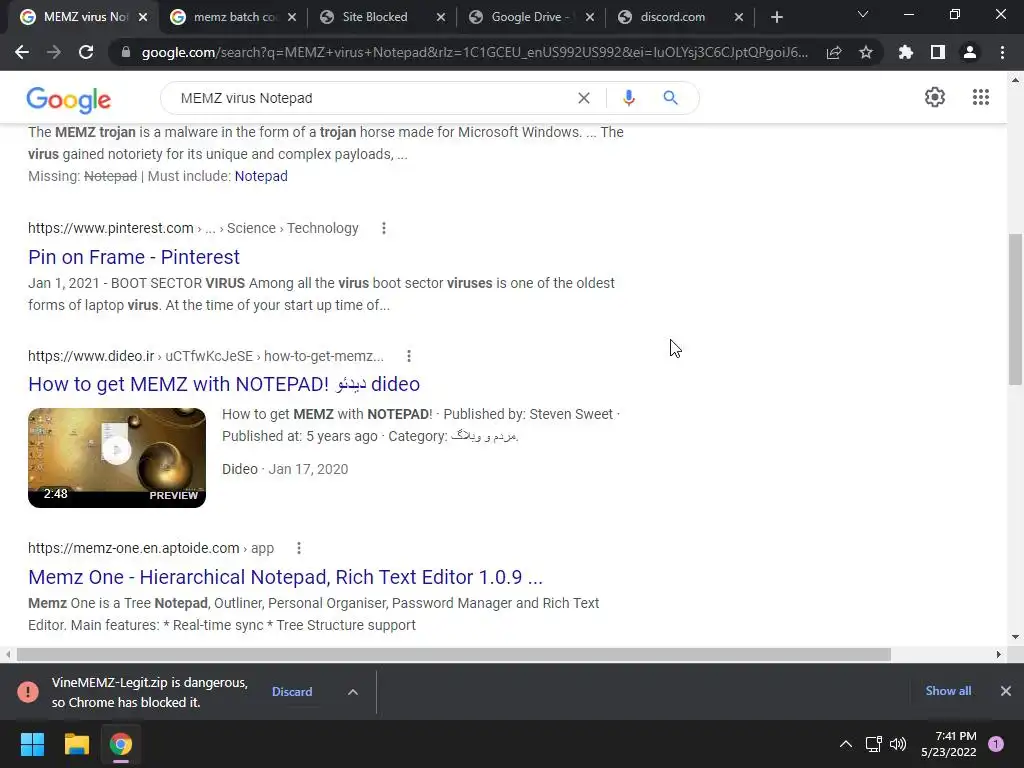Click the Dideo · Jan 17, 2020 text
1024x768 pixels.
coord(285,469)
